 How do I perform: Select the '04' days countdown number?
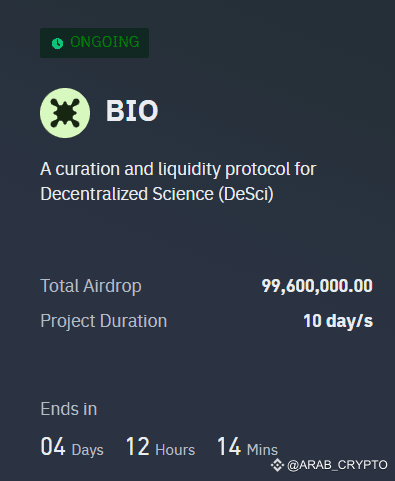[x=53, y=447]
